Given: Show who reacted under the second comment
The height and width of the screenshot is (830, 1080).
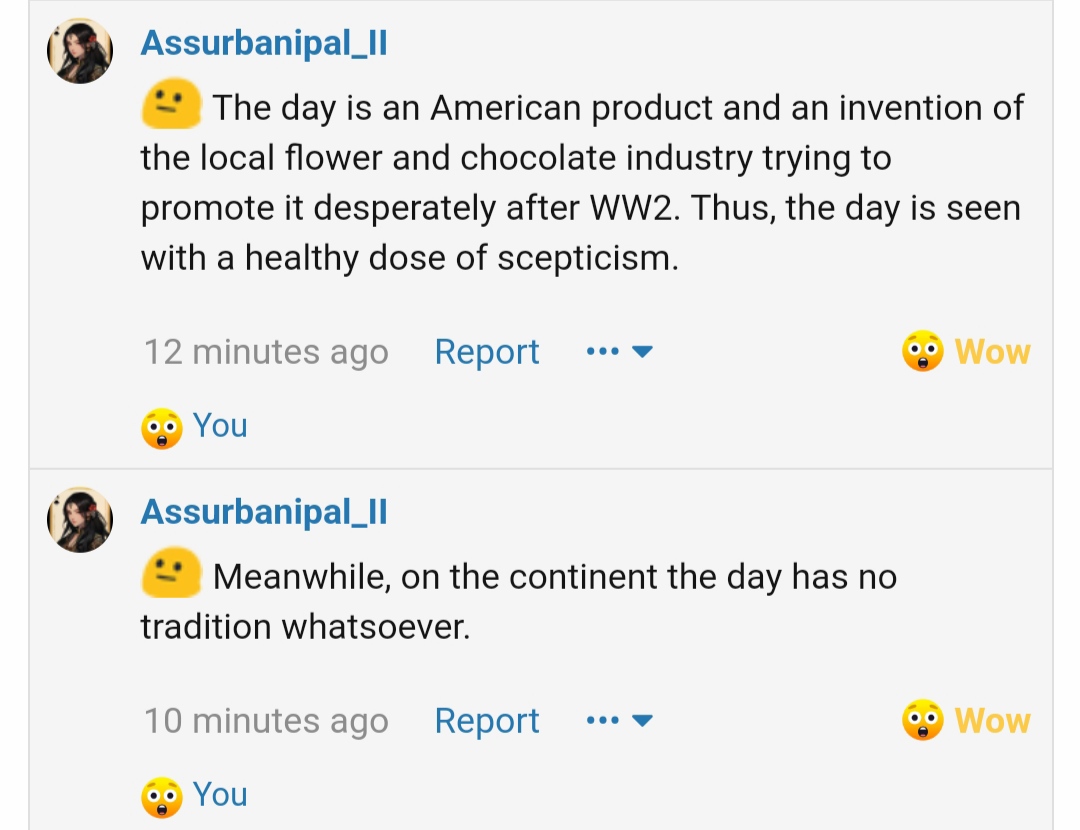Looking at the screenshot, I should point(220,795).
